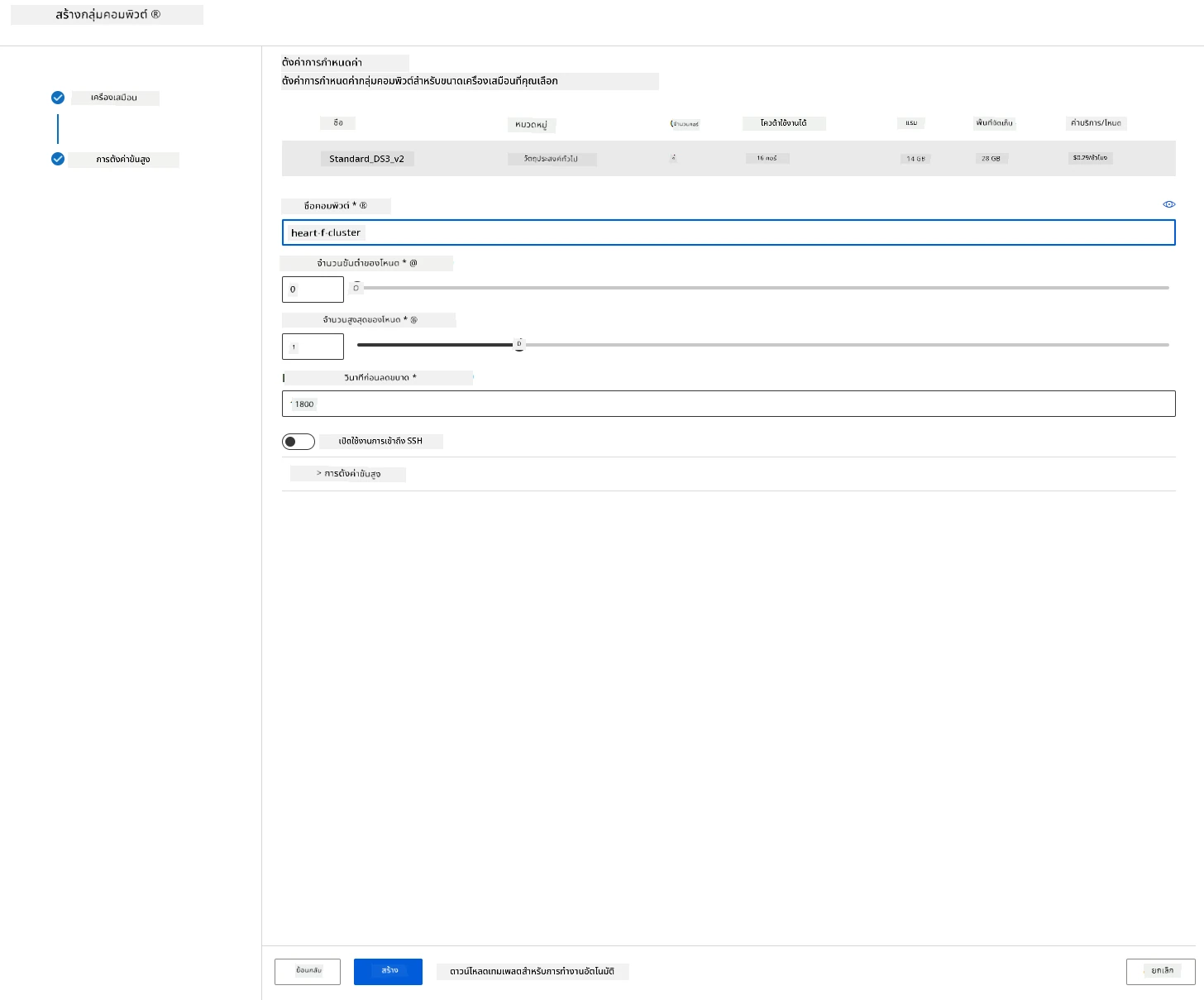Screen dimensions: 1204x1000
Task: Click the info icon next to สร้างกลุ่มคอมพิวต์ title
Action: coord(155,15)
